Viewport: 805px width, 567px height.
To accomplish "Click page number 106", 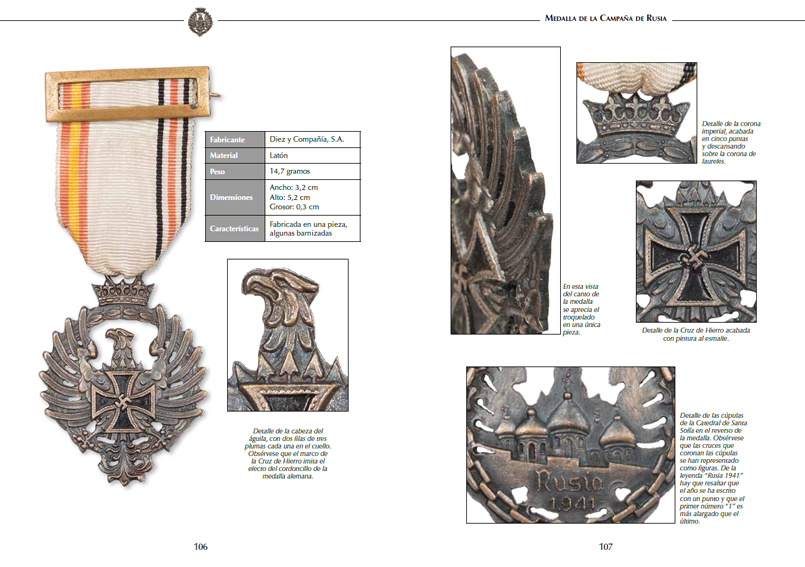I will 200,546.
